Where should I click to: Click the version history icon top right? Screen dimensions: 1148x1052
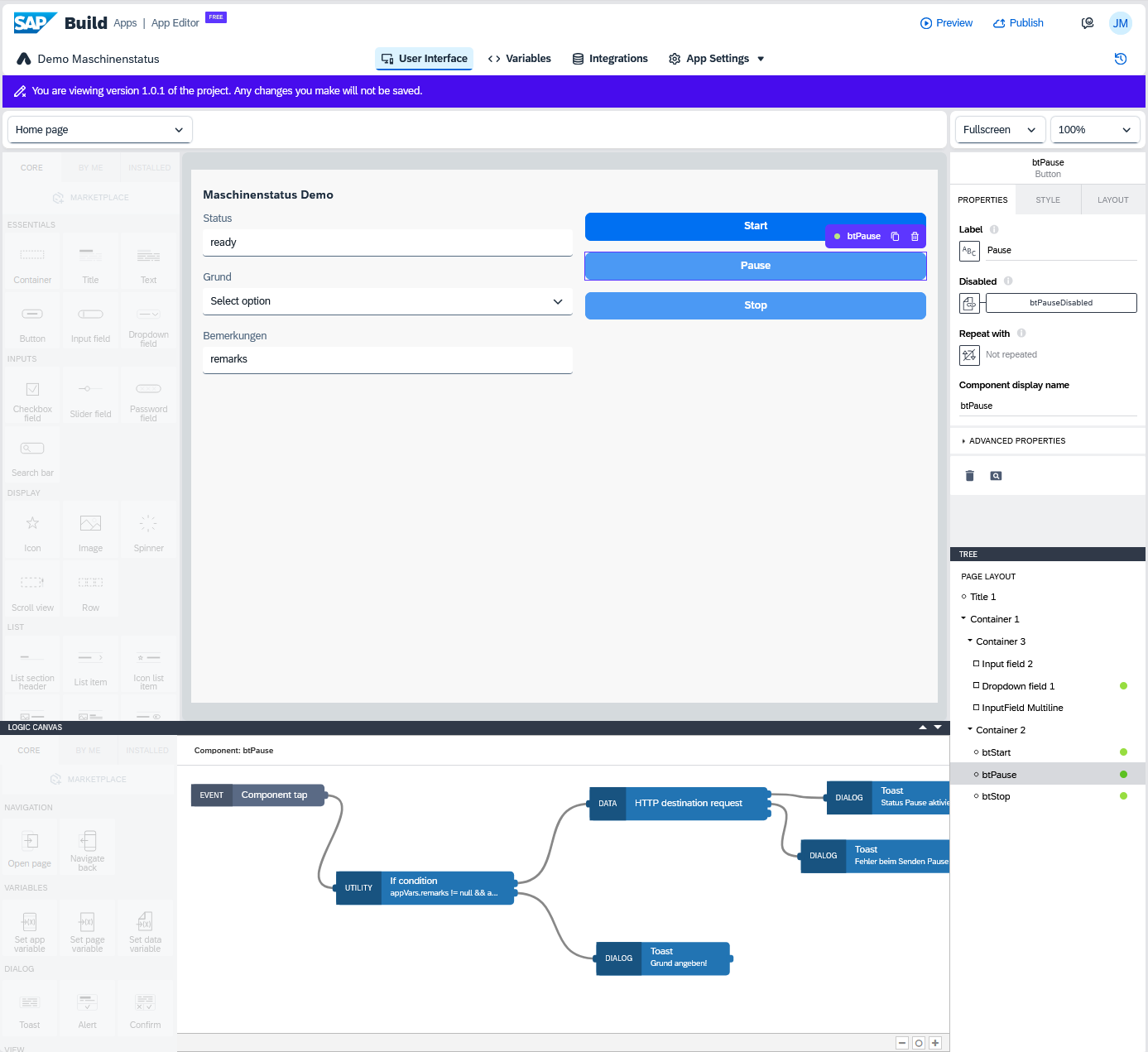(1120, 59)
